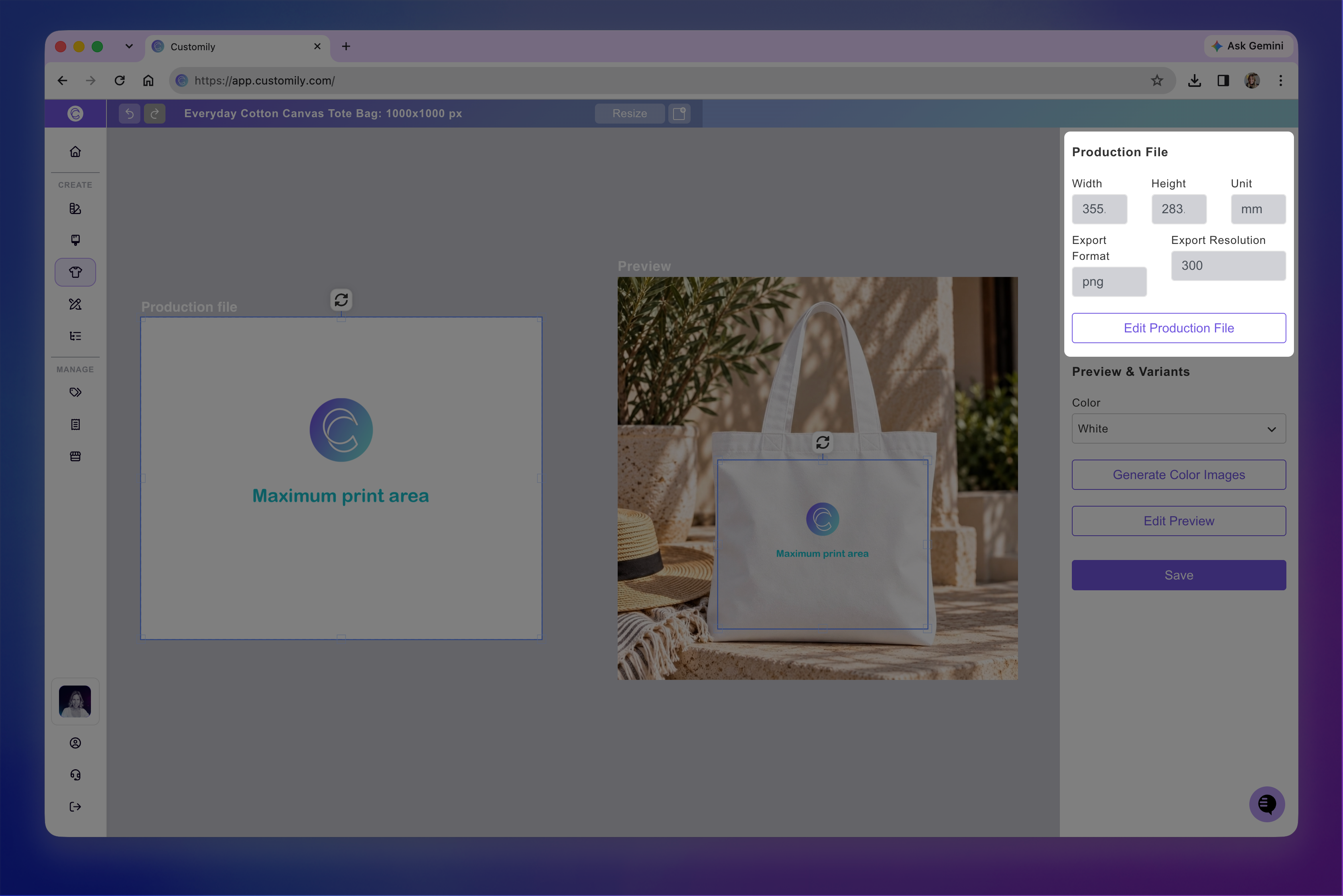1343x896 pixels.
Task: Click the log out icon
Action: (75, 807)
